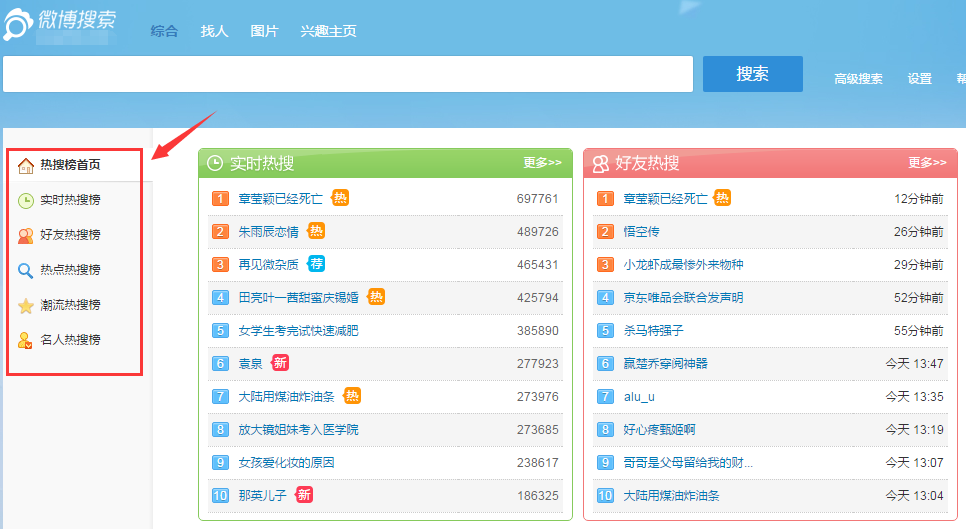Open 大陆用煤油炸油条 in 实时热搜 list
Screen dimensions: 966x529
click(x=286, y=397)
